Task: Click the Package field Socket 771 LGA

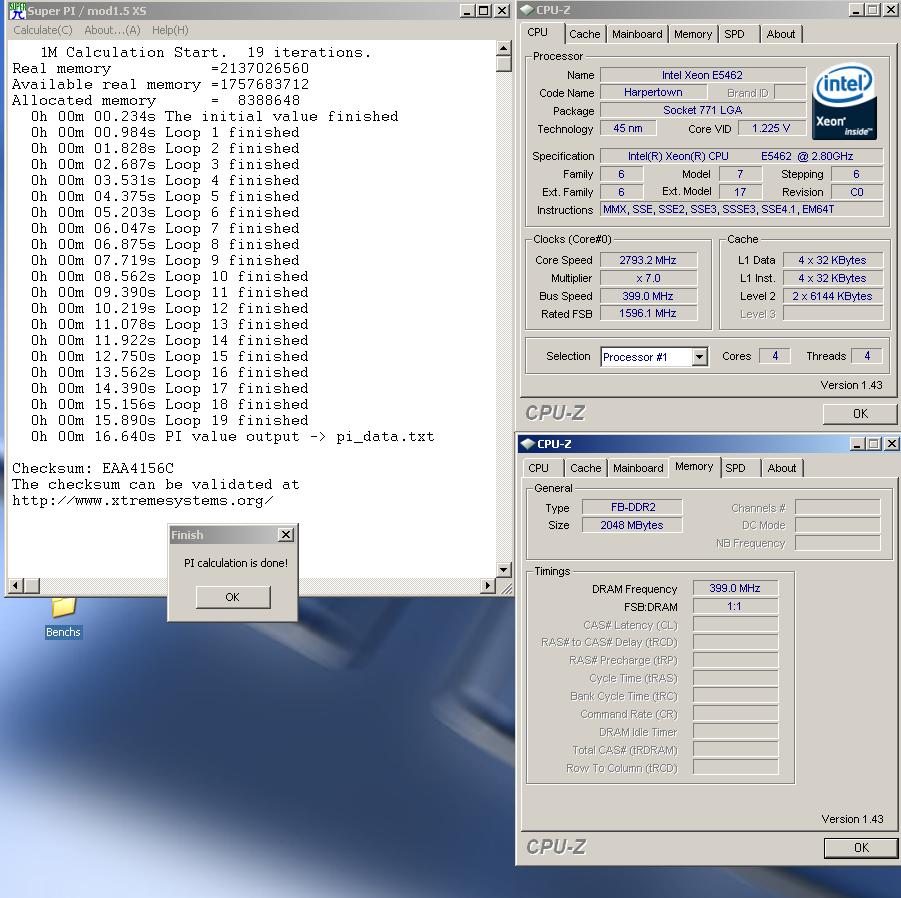Action: 702,110
